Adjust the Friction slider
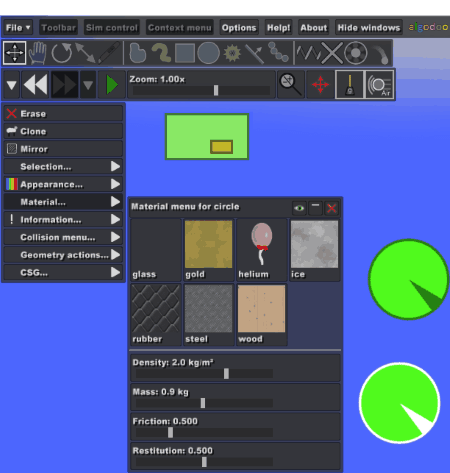The width and height of the screenshot is (450, 473). pyautogui.click(x=204, y=432)
